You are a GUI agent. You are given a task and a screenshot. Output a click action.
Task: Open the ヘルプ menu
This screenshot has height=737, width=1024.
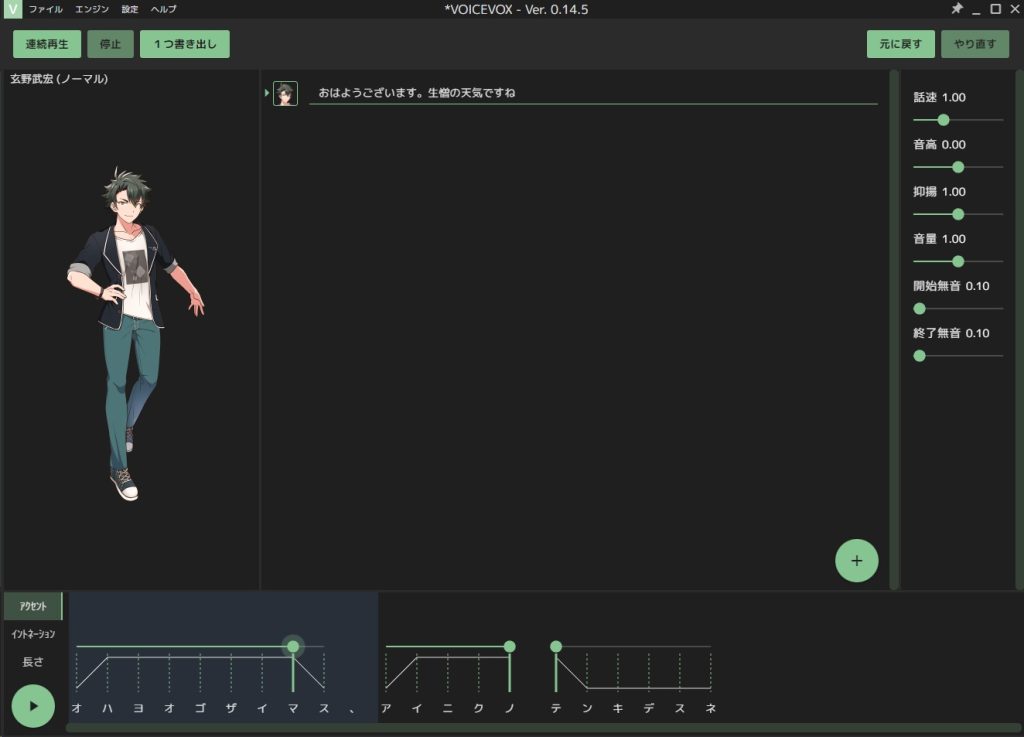coord(163,9)
